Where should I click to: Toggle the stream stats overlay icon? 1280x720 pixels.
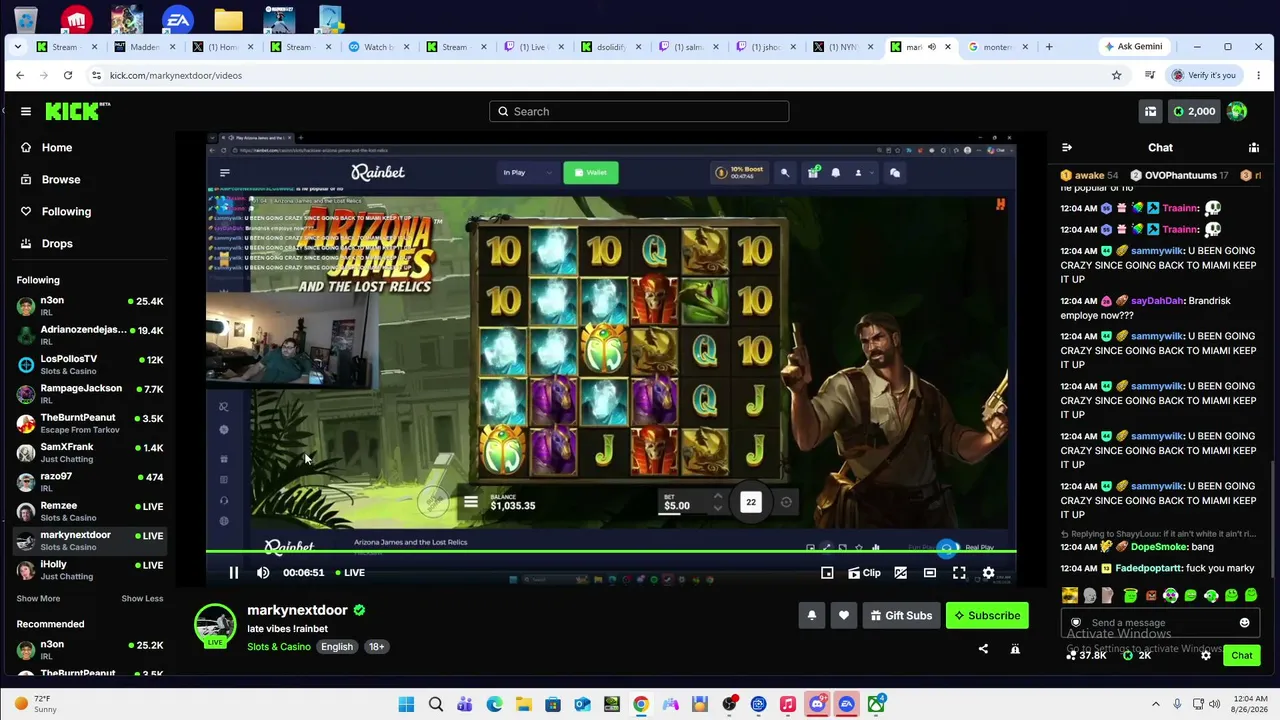900,573
